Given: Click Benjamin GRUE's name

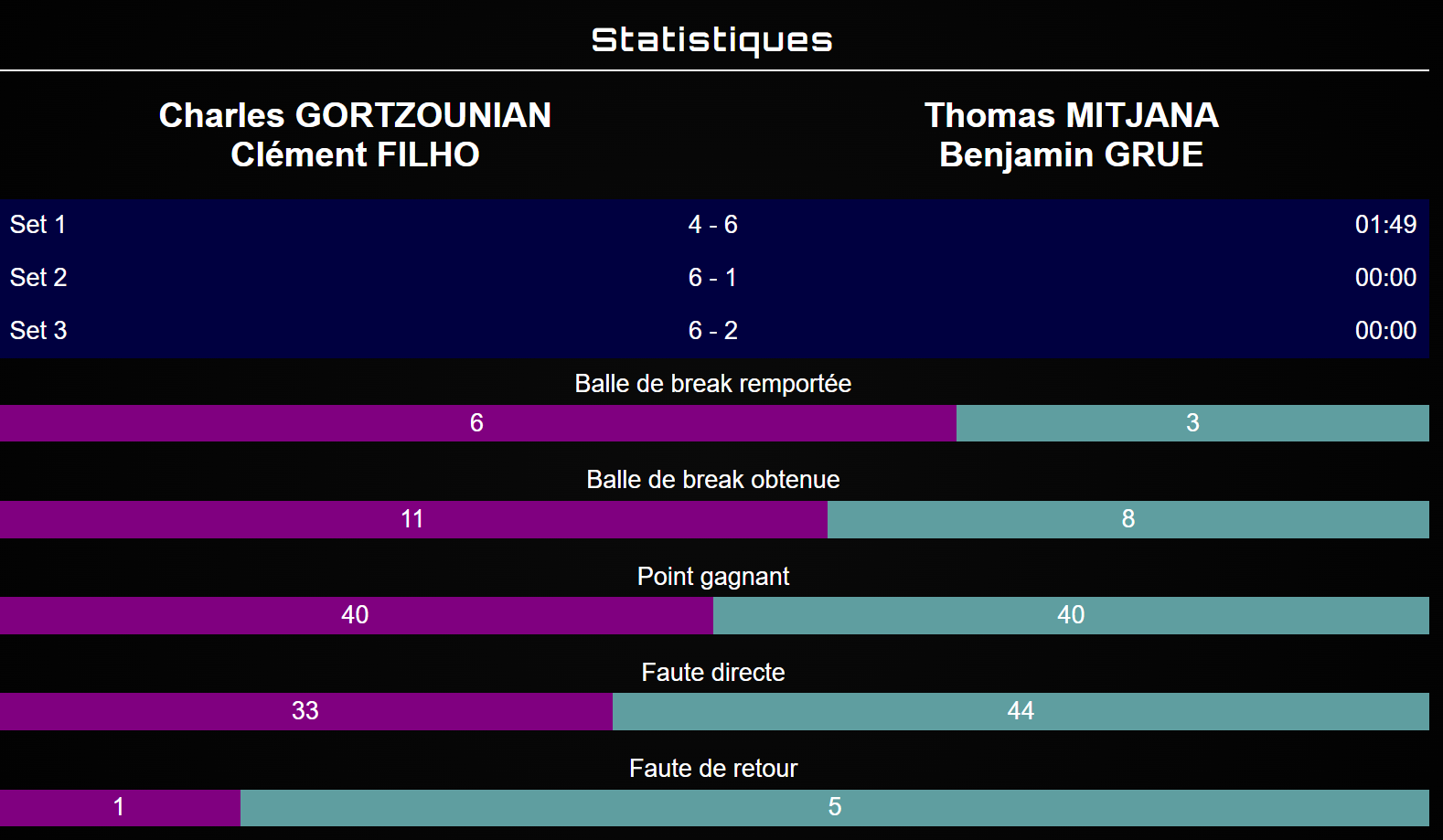Looking at the screenshot, I should click(x=1071, y=155).
